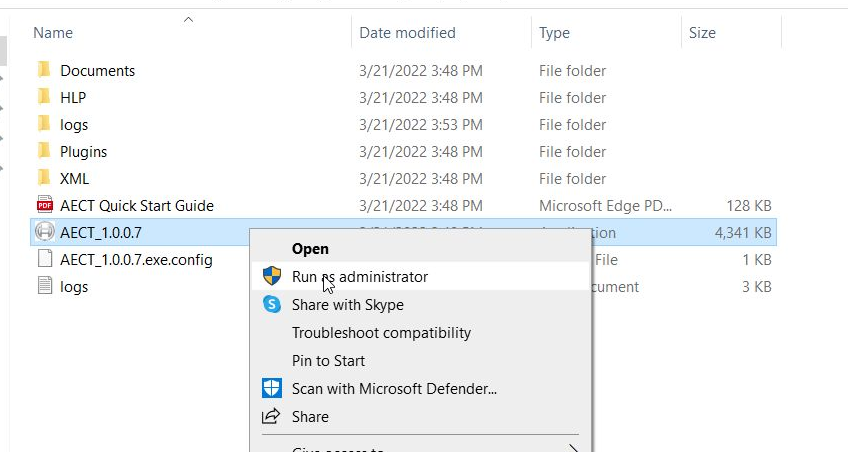Click Share in the context menu

(310, 417)
